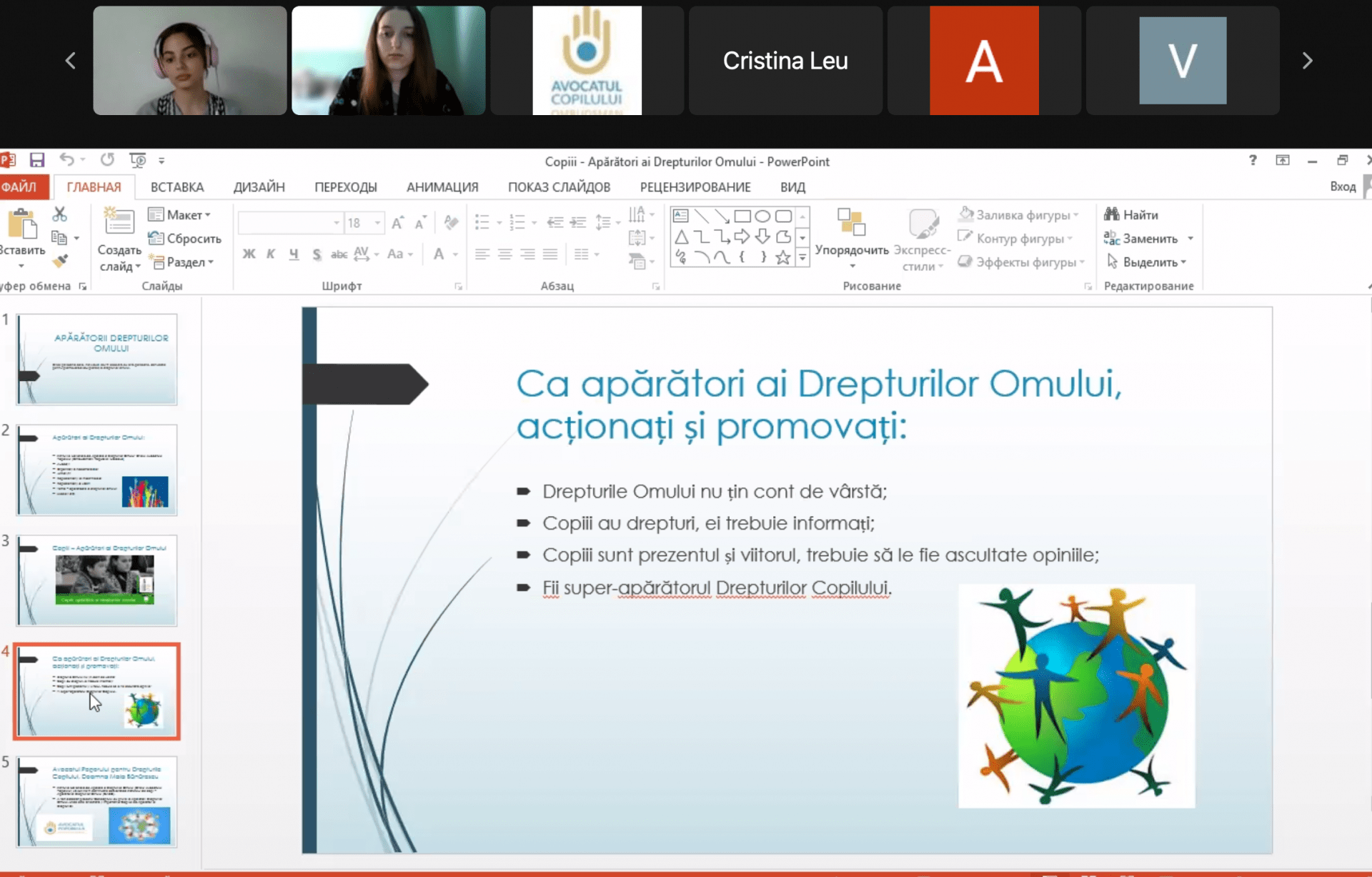This screenshot has width=1372, height=877.
Task: Insert the star shape from the shapes gallery
Action: pyautogui.click(x=783, y=257)
